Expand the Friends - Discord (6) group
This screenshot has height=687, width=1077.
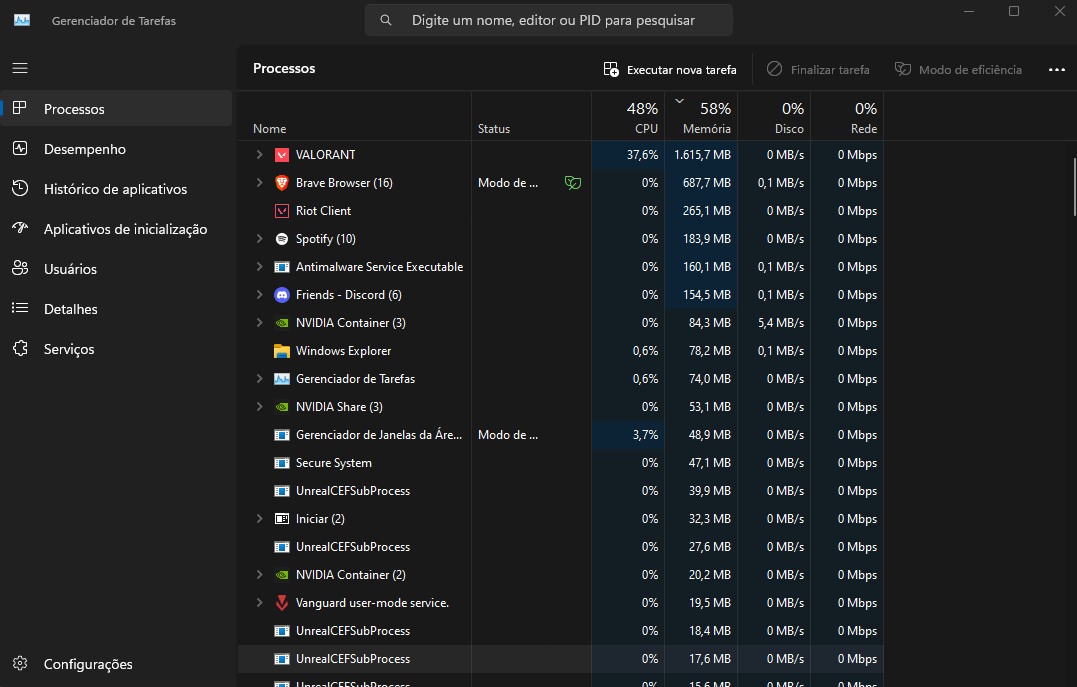pos(260,295)
